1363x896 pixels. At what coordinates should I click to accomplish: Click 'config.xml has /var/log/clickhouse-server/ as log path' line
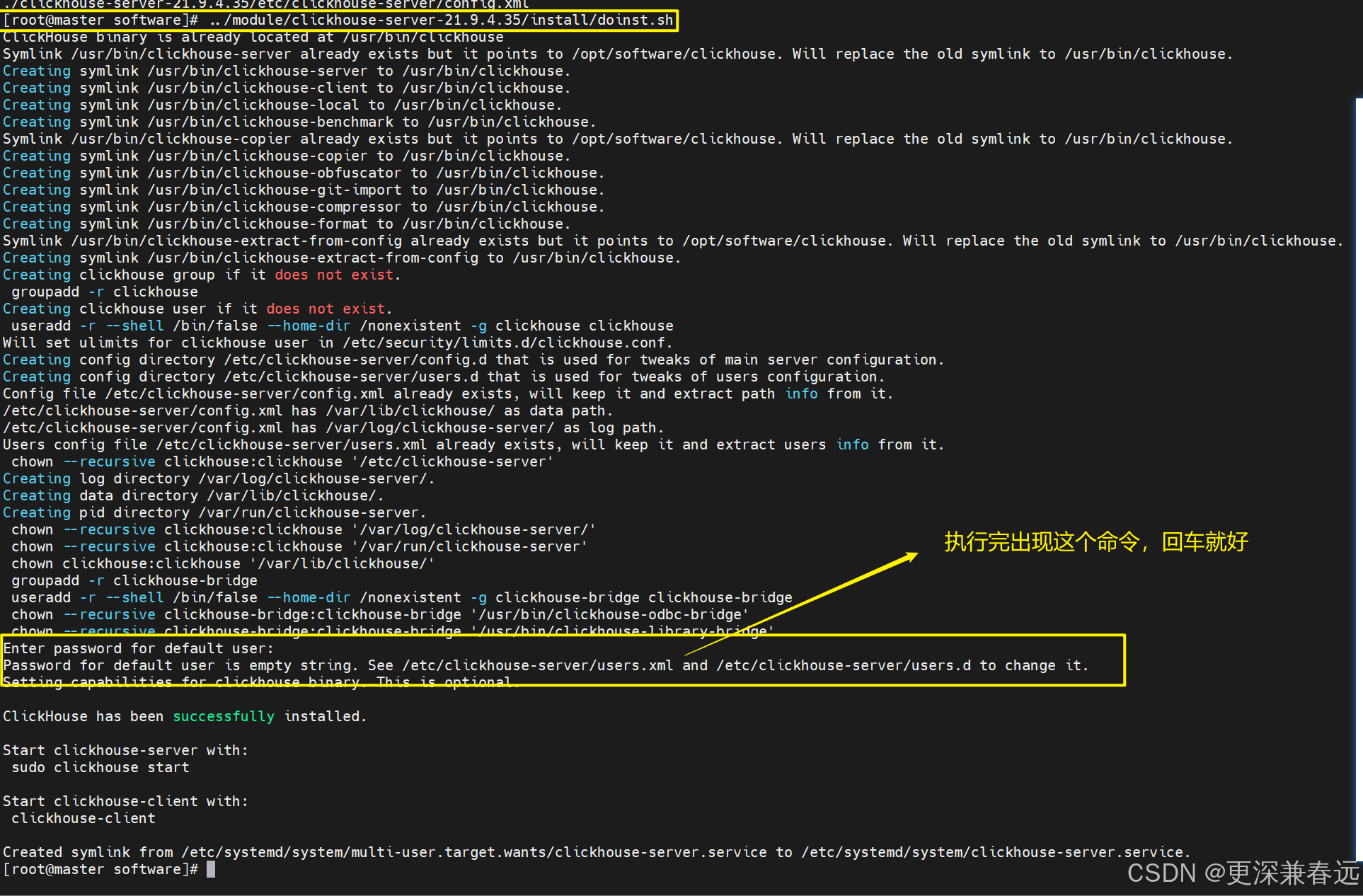click(333, 427)
